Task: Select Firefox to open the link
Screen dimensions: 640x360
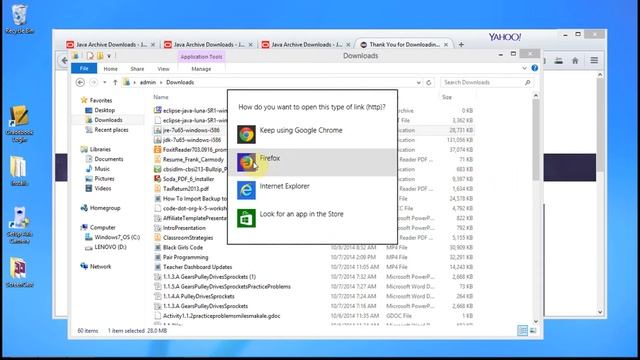Action: (x=312, y=162)
